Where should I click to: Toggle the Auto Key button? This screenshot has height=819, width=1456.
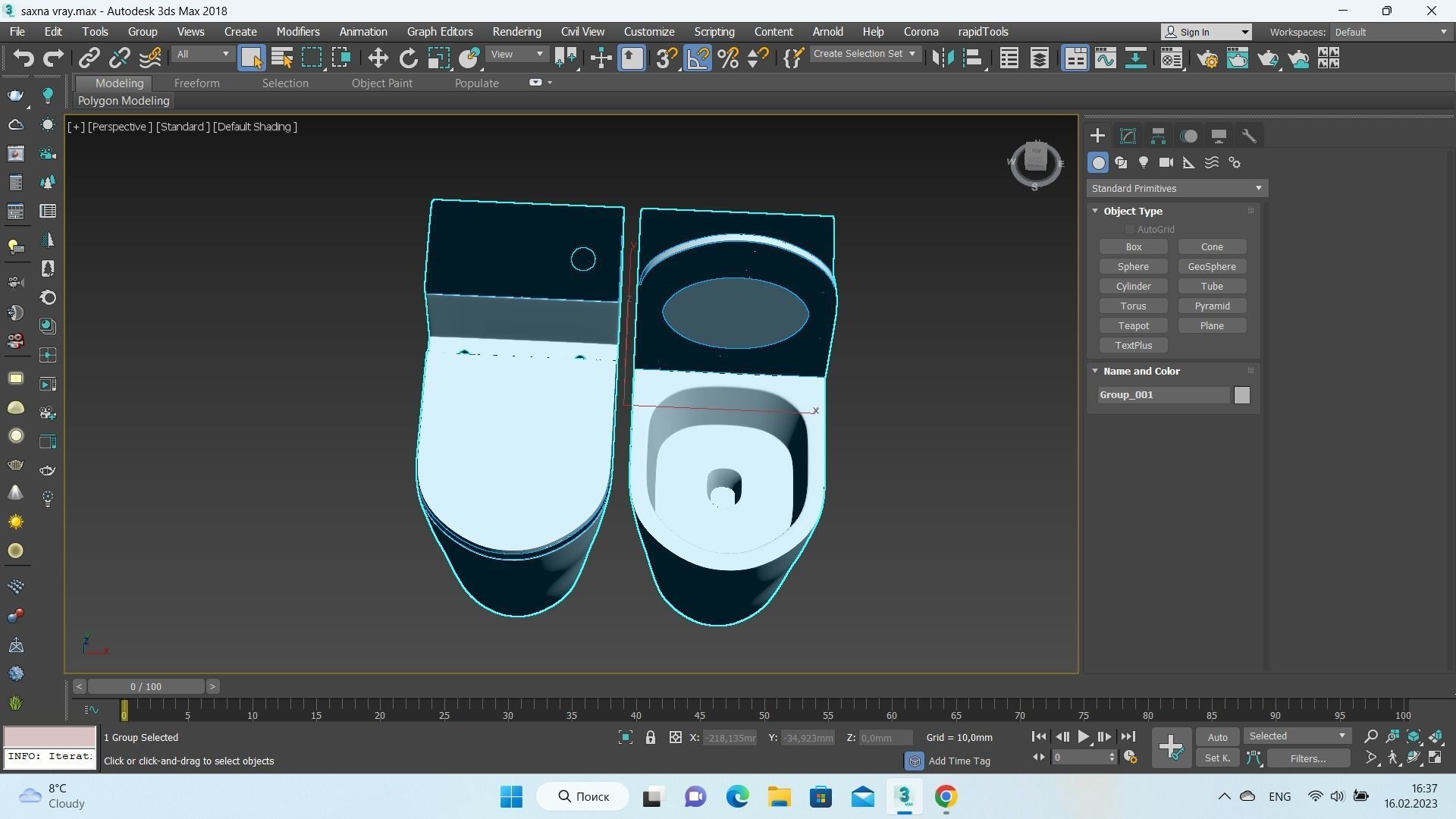[1217, 738]
